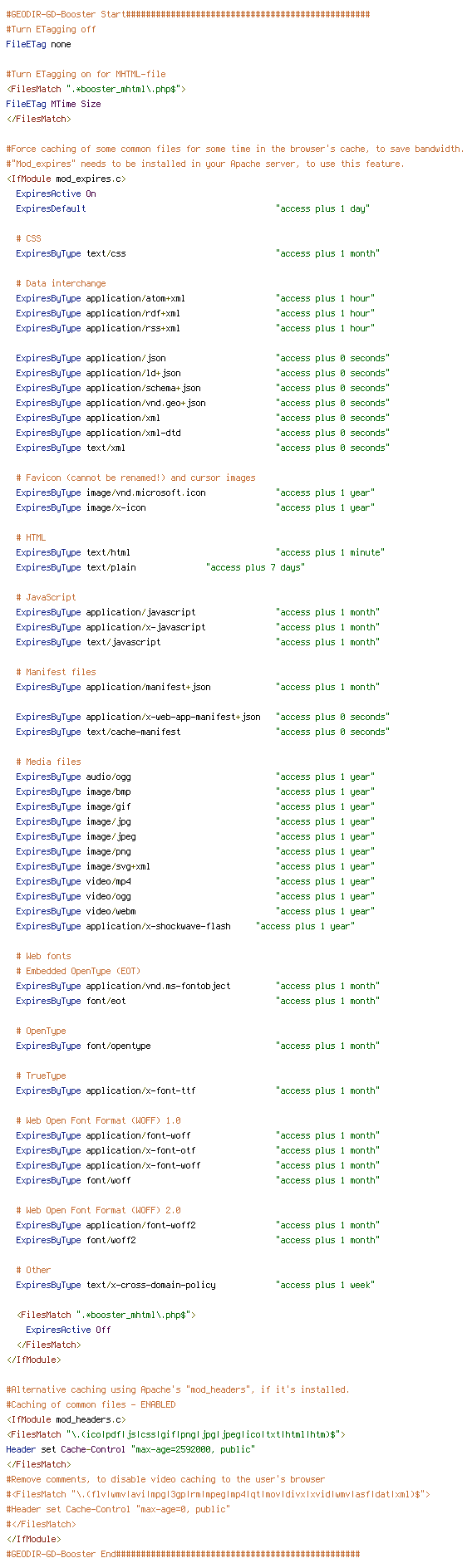Click the application/x-shockwave-flash line
This screenshot has height=1568, width=472.
pyautogui.click(x=185, y=926)
